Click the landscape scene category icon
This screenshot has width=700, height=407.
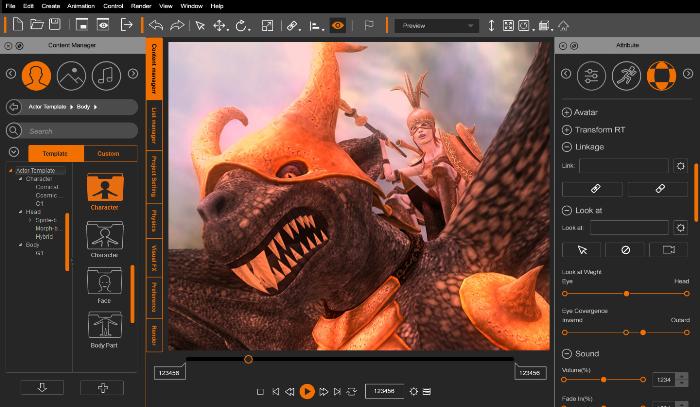[x=71, y=75]
